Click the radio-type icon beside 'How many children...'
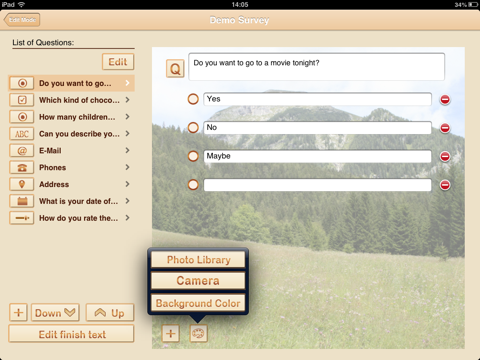Screen dimensions: 480x360 click(x=22, y=117)
